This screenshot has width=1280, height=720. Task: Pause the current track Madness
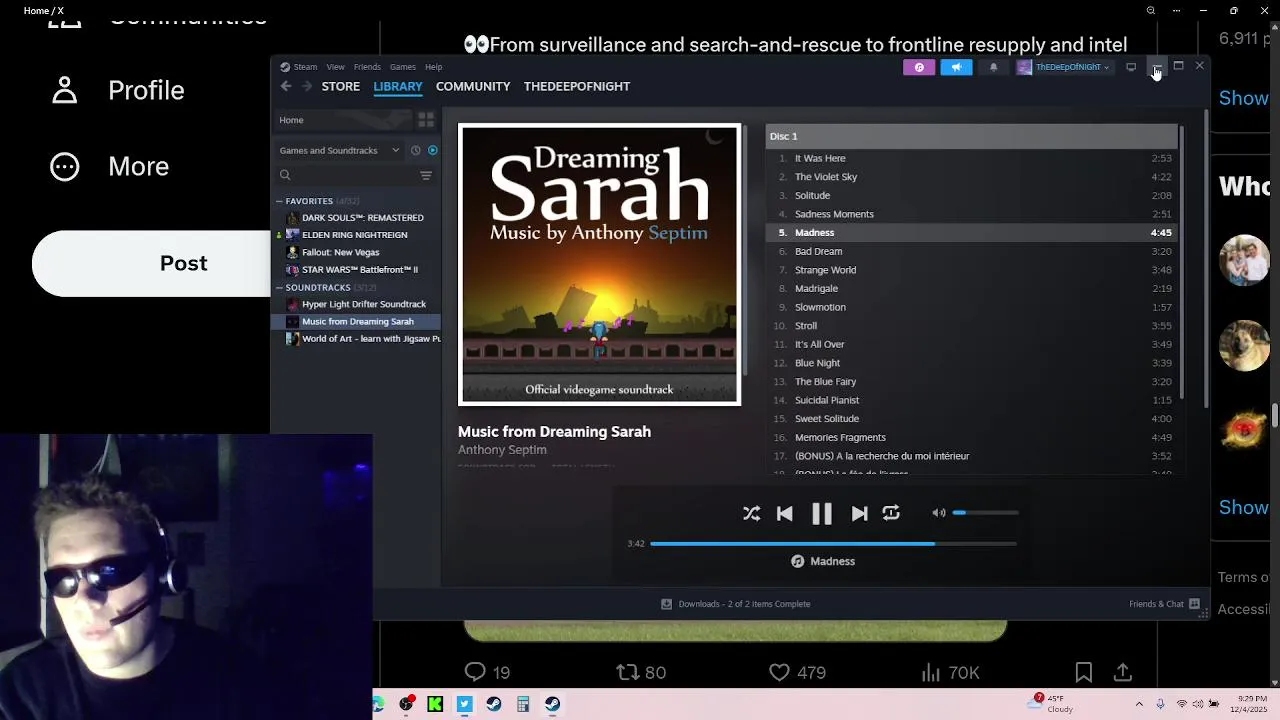(x=821, y=513)
